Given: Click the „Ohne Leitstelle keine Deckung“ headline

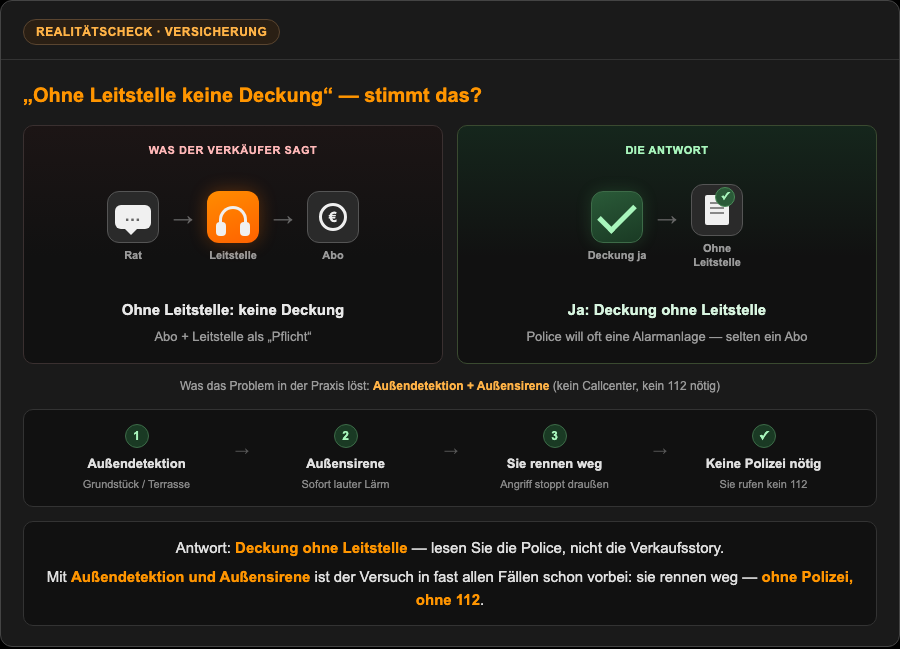Looking at the screenshot, I should (253, 95).
